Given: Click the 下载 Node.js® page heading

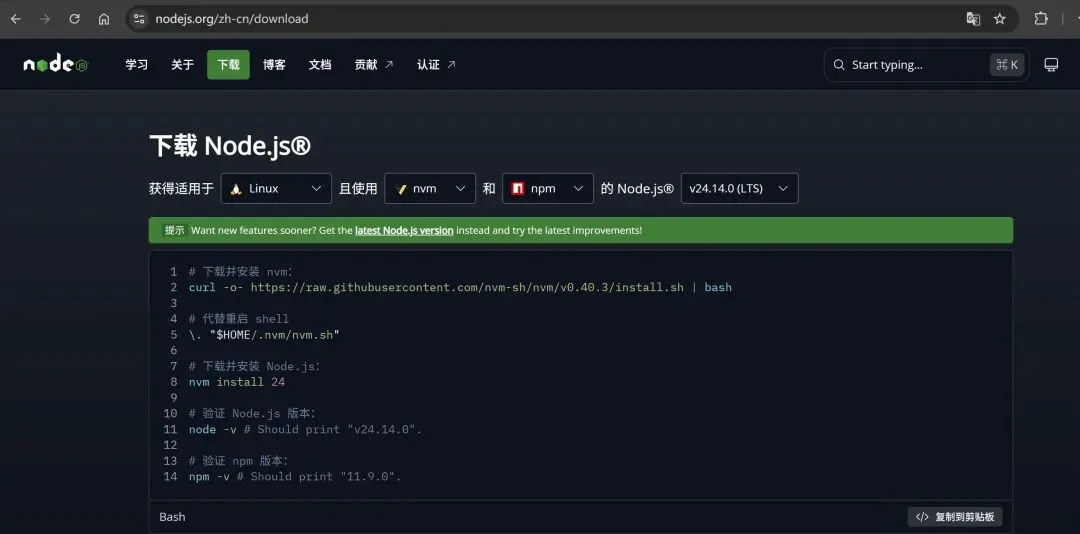Looking at the screenshot, I should tap(230, 146).
